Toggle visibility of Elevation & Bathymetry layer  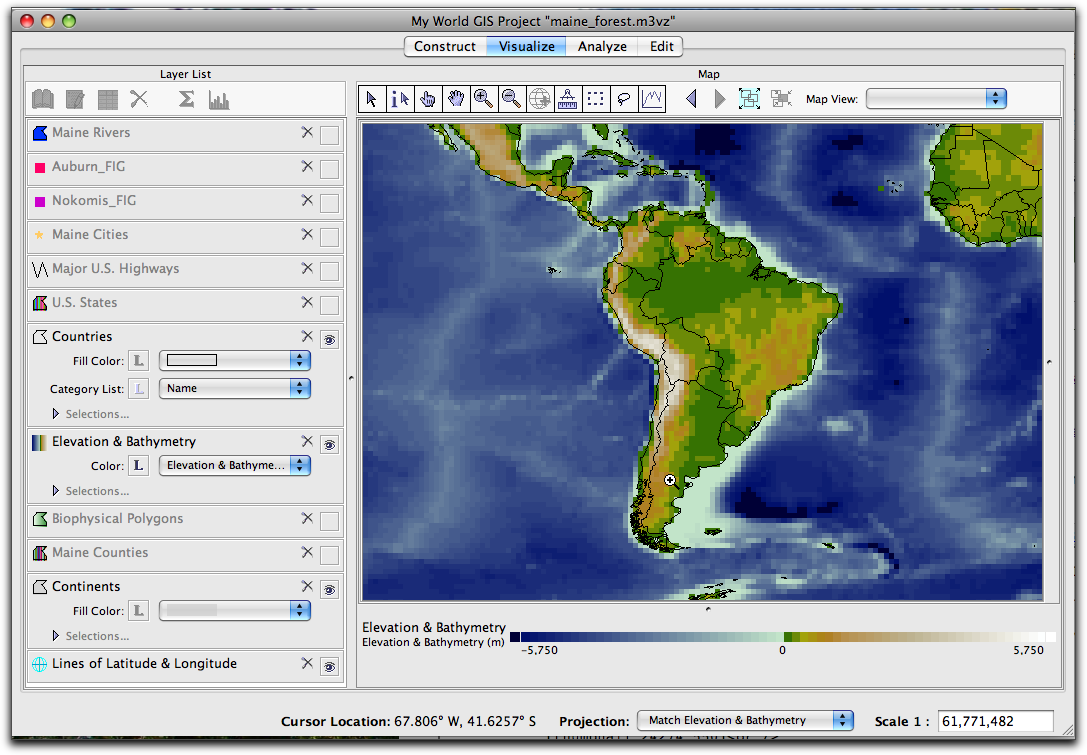click(329, 444)
